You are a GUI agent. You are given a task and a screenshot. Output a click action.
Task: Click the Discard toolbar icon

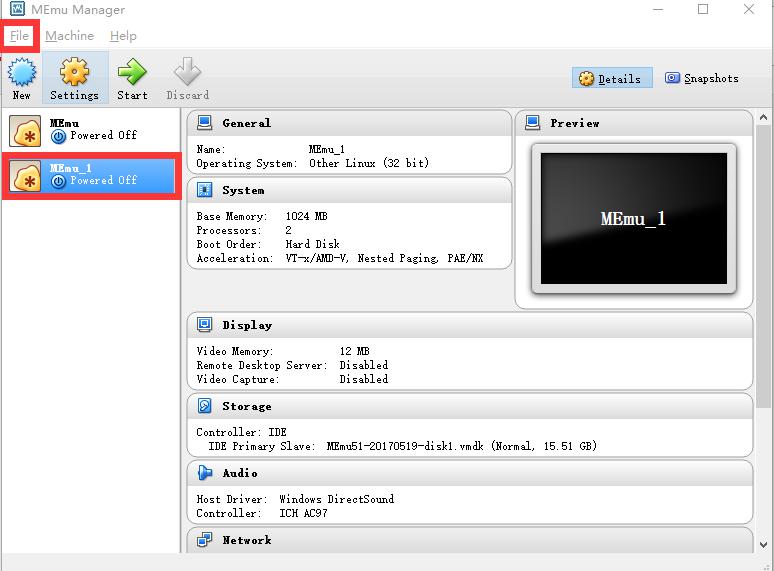click(x=187, y=73)
